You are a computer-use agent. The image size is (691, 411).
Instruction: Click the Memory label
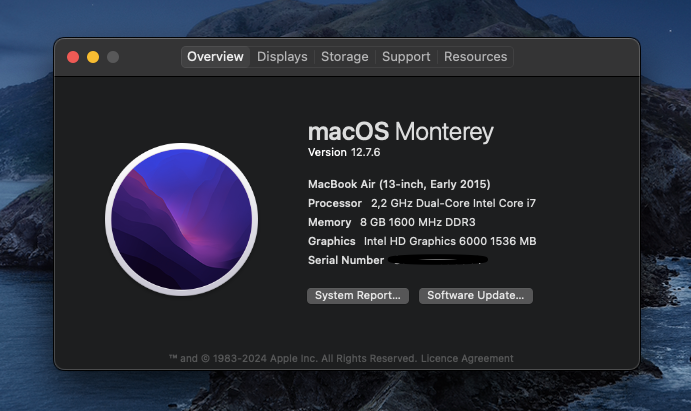[330, 222]
